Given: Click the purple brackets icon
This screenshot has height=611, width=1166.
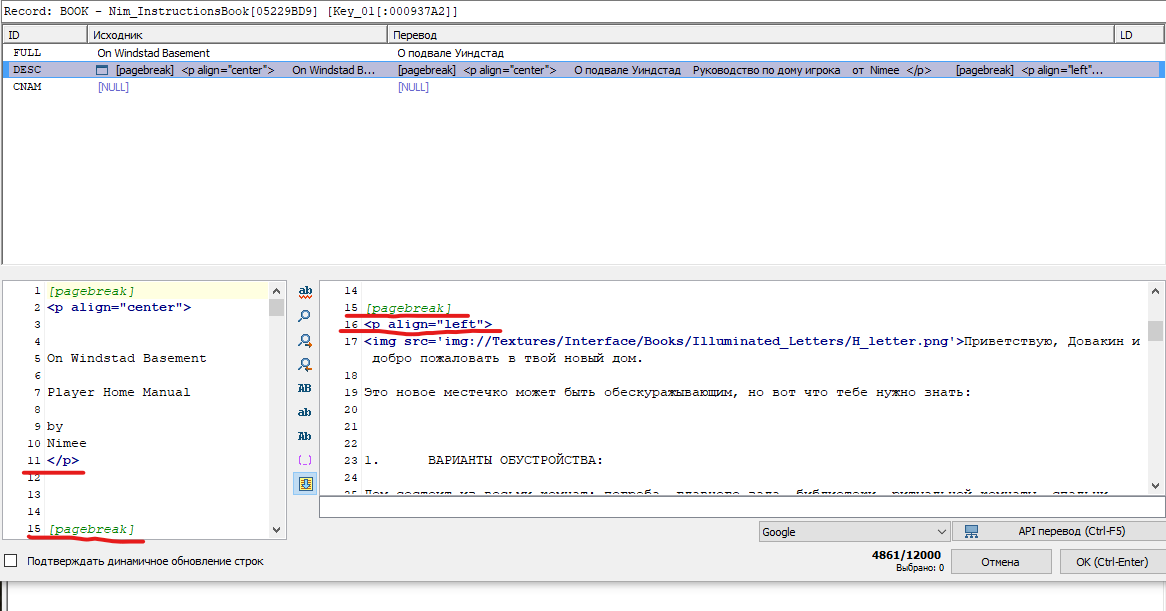Looking at the screenshot, I should pos(305,460).
